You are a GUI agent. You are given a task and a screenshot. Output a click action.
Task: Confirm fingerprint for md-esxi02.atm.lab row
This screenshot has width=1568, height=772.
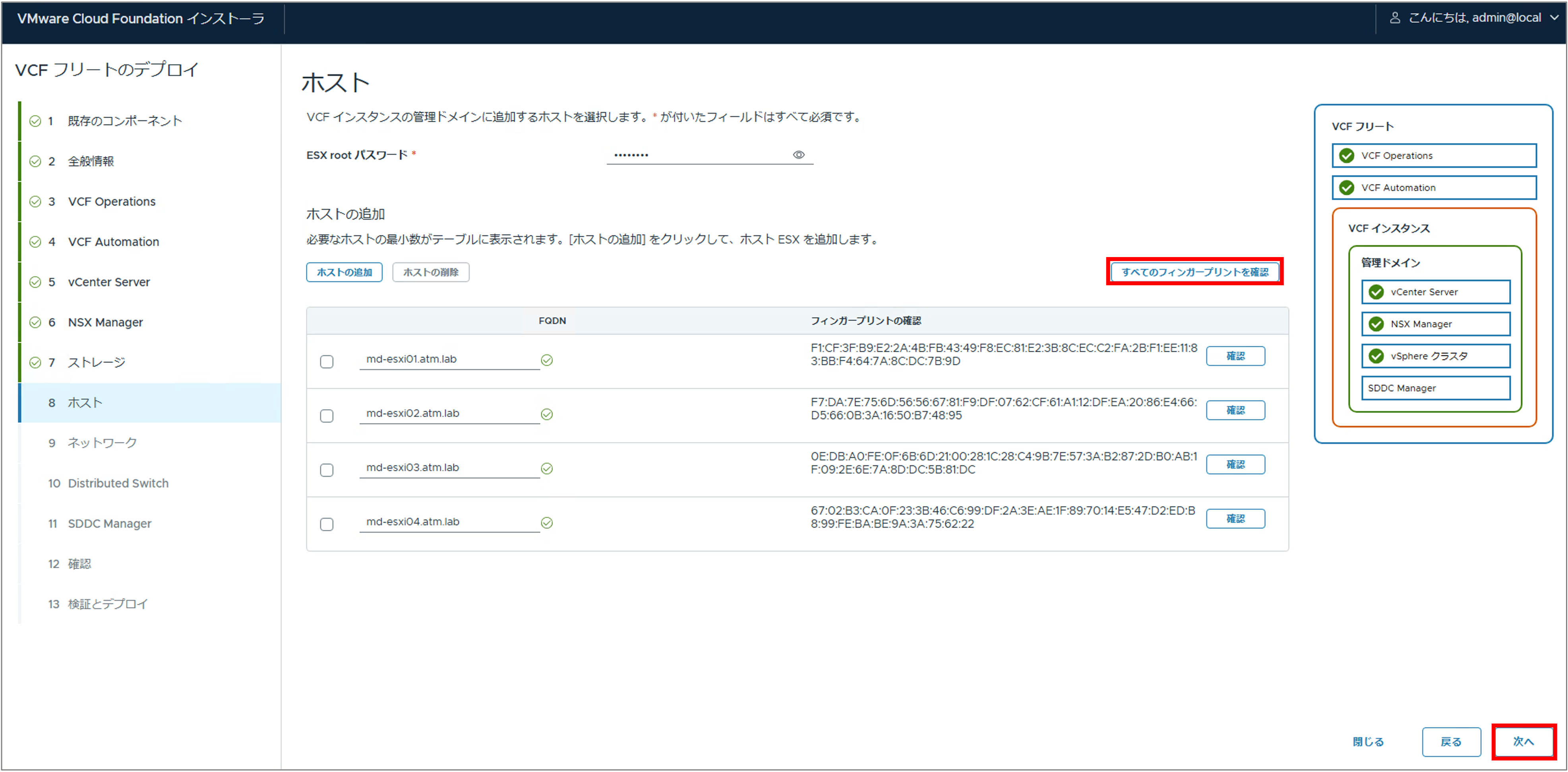tap(1235, 410)
